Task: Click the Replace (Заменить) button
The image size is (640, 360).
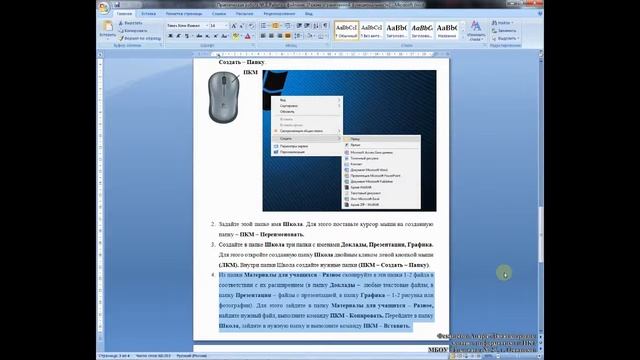Action: pyautogui.click(x=504, y=31)
